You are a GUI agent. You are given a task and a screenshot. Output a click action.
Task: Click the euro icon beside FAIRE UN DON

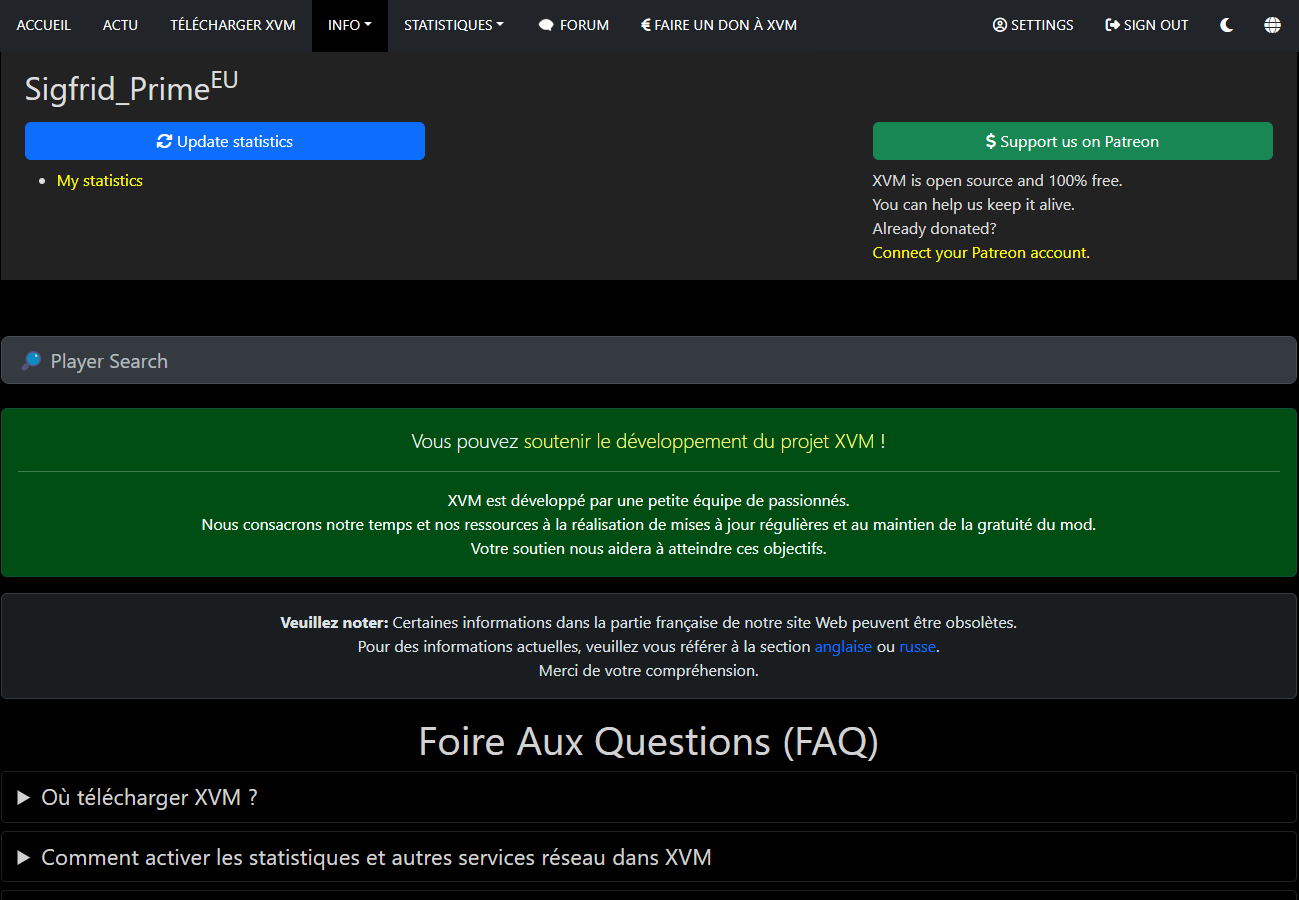pyautogui.click(x=646, y=24)
